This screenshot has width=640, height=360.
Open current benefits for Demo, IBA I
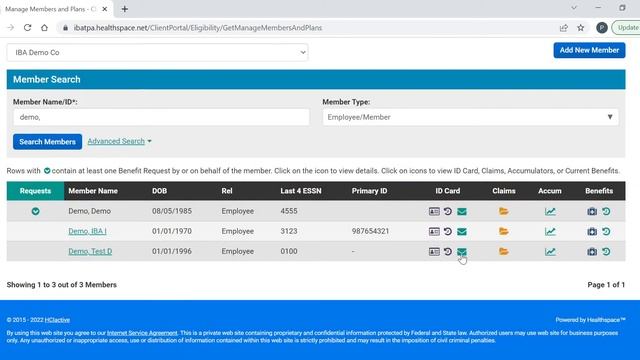coord(592,231)
